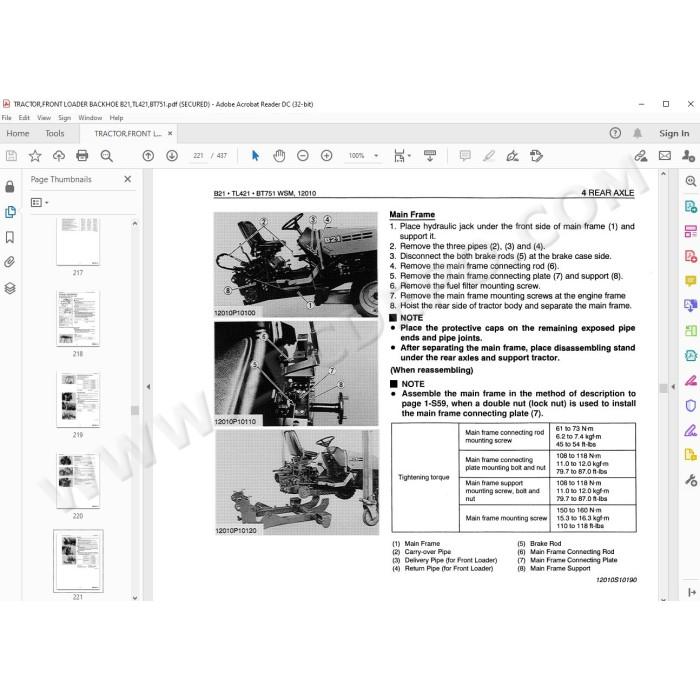The height and width of the screenshot is (700, 700).
Task: Open the Page Thumbnails panel icon
Action: [10, 212]
